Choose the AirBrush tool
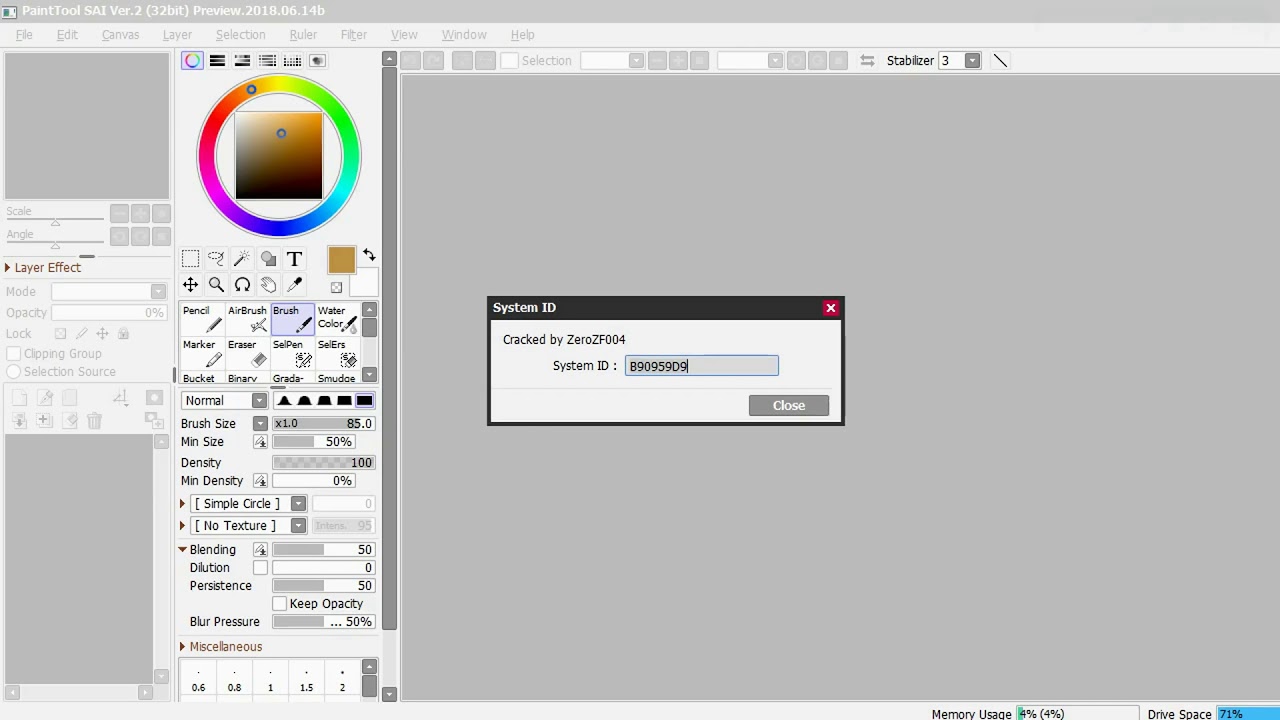 pyautogui.click(x=247, y=319)
